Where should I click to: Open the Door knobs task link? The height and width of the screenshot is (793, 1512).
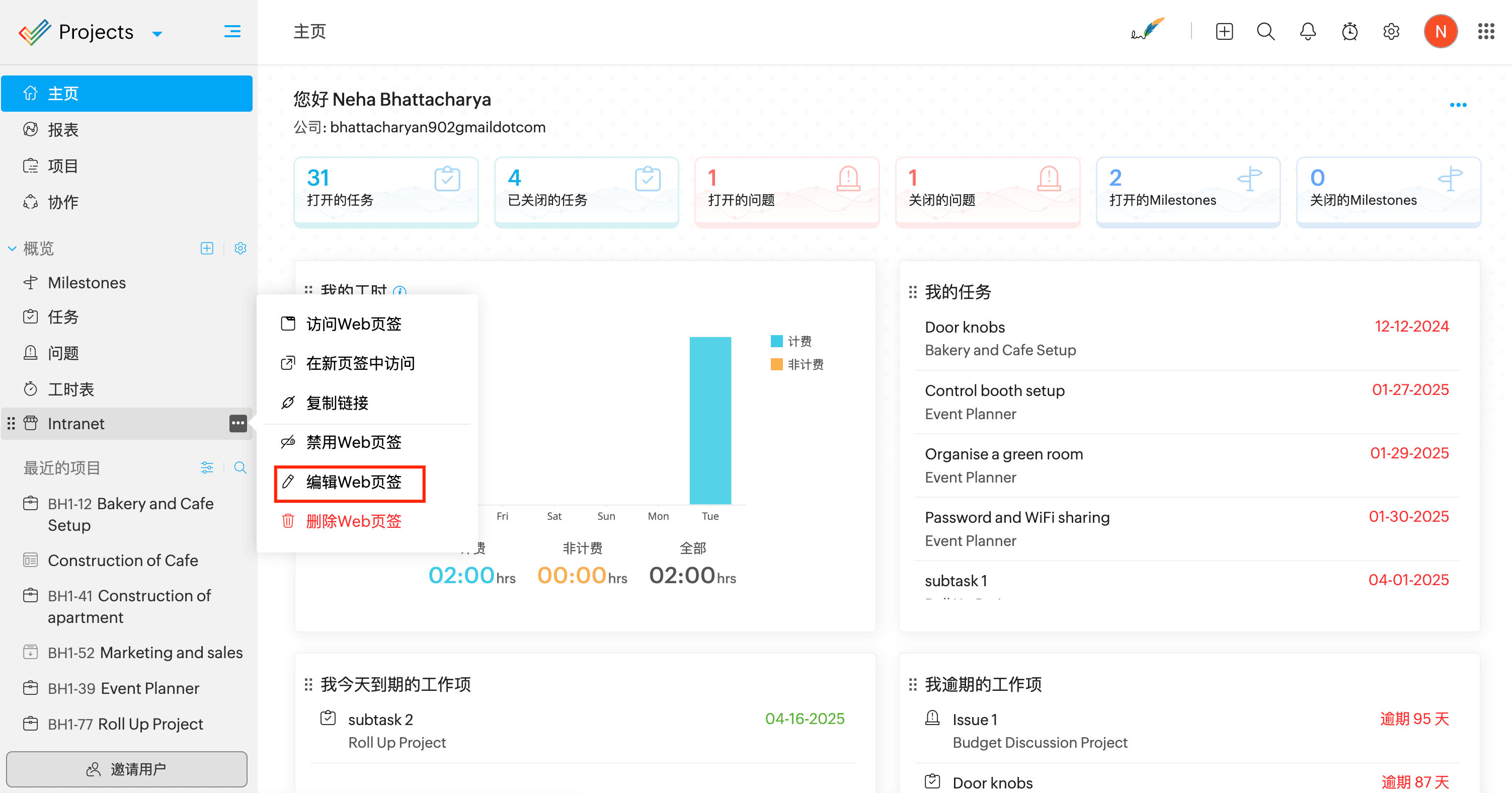tap(965, 327)
